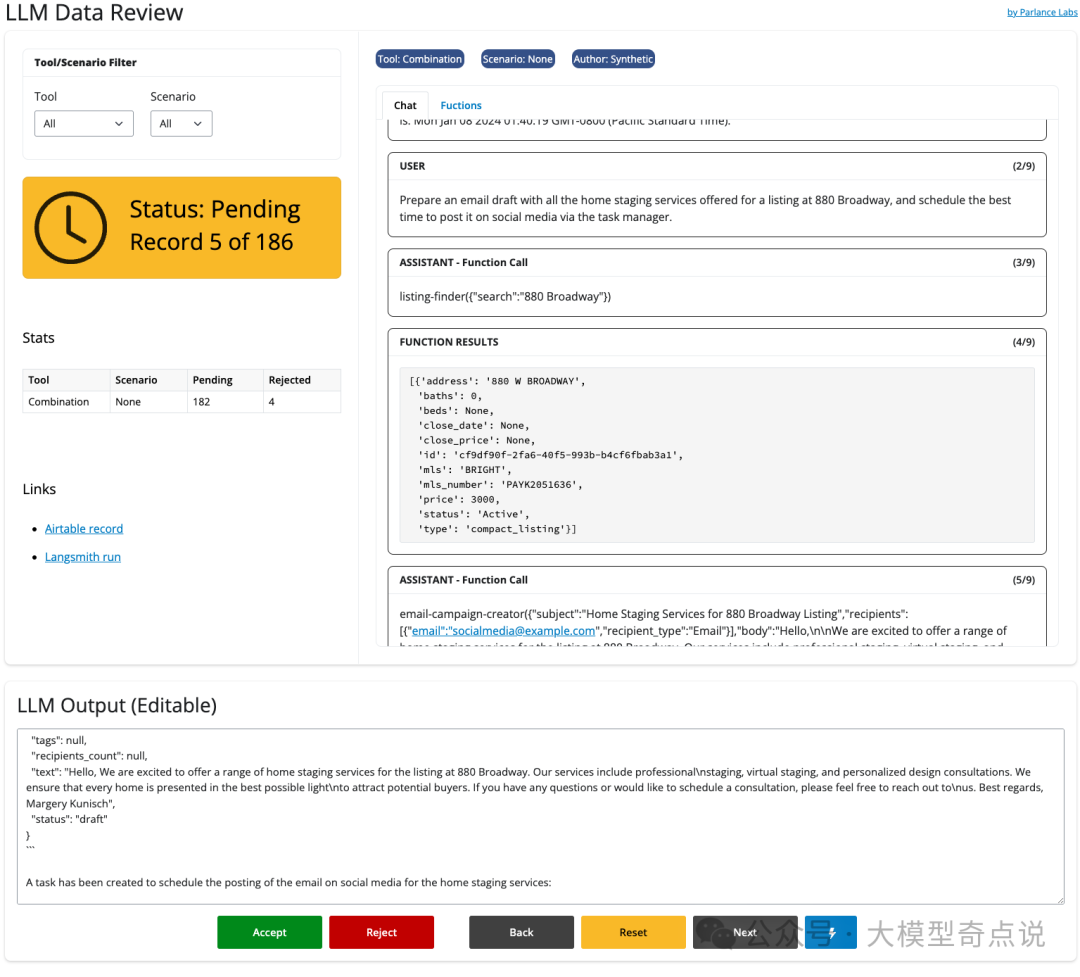Click the Record 5 of 186 text

tap(211, 243)
